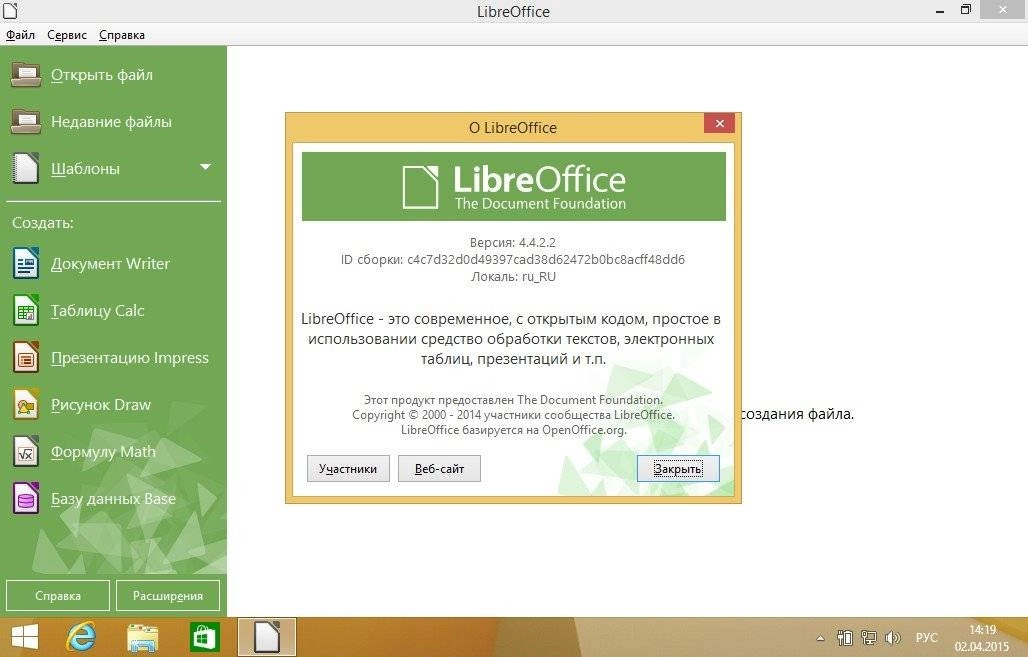The height and width of the screenshot is (657, 1028).
Task: Click 'Этот продукт предоставлен The Document Foundation' line
Action: pos(513,399)
